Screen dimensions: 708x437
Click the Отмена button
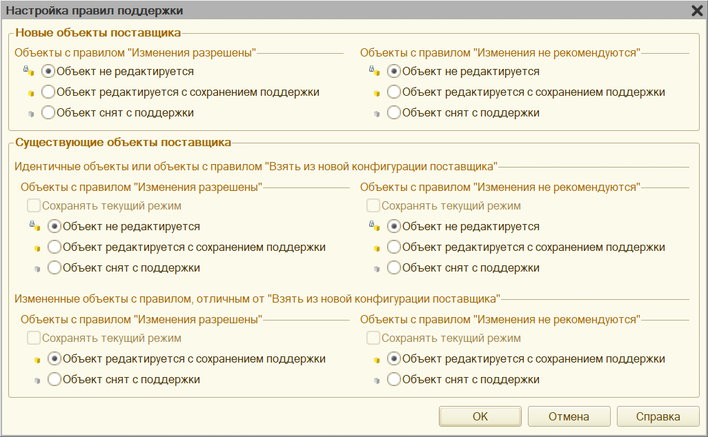(x=569, y=416)
